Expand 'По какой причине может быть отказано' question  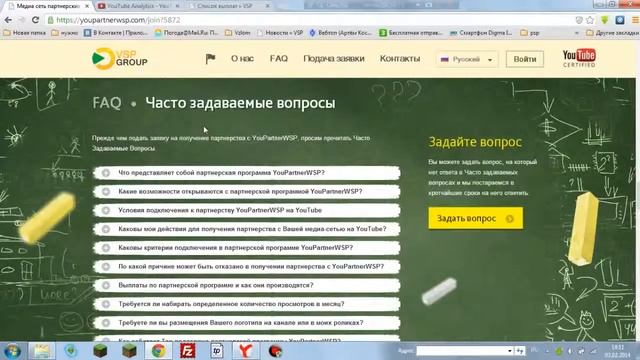pos(247,267)
